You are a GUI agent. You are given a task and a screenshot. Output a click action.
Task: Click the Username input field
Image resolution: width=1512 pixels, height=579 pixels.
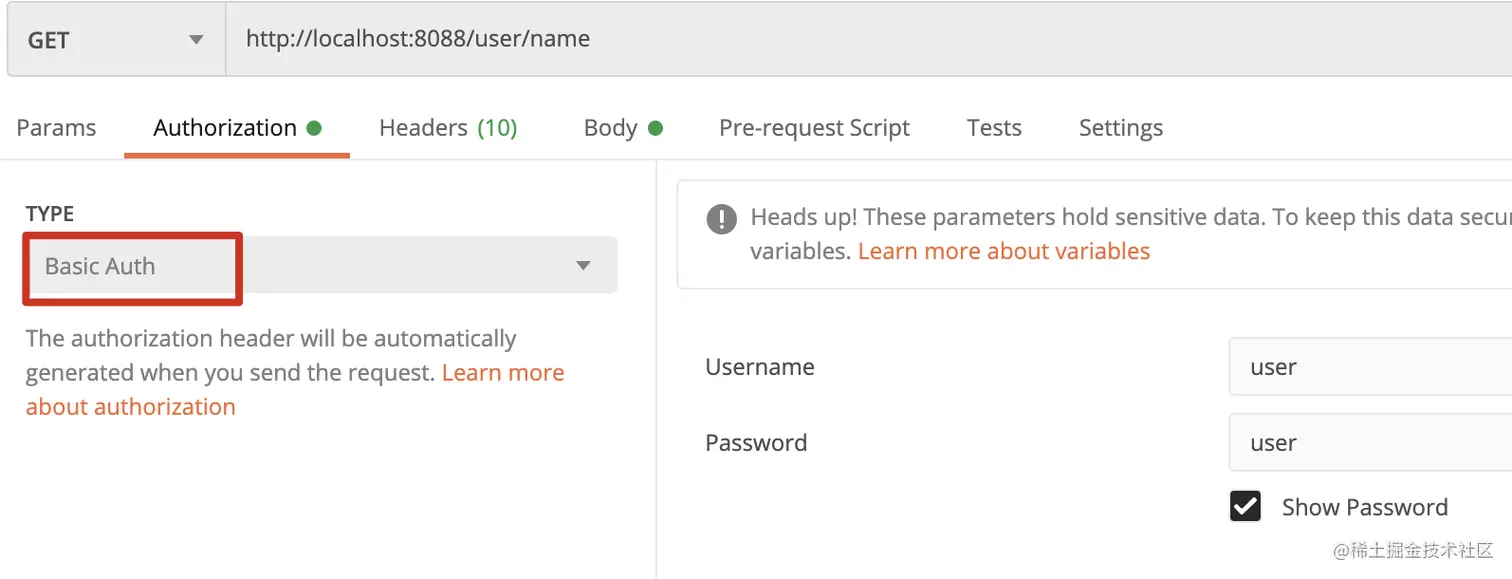(x=1370, y=367)
